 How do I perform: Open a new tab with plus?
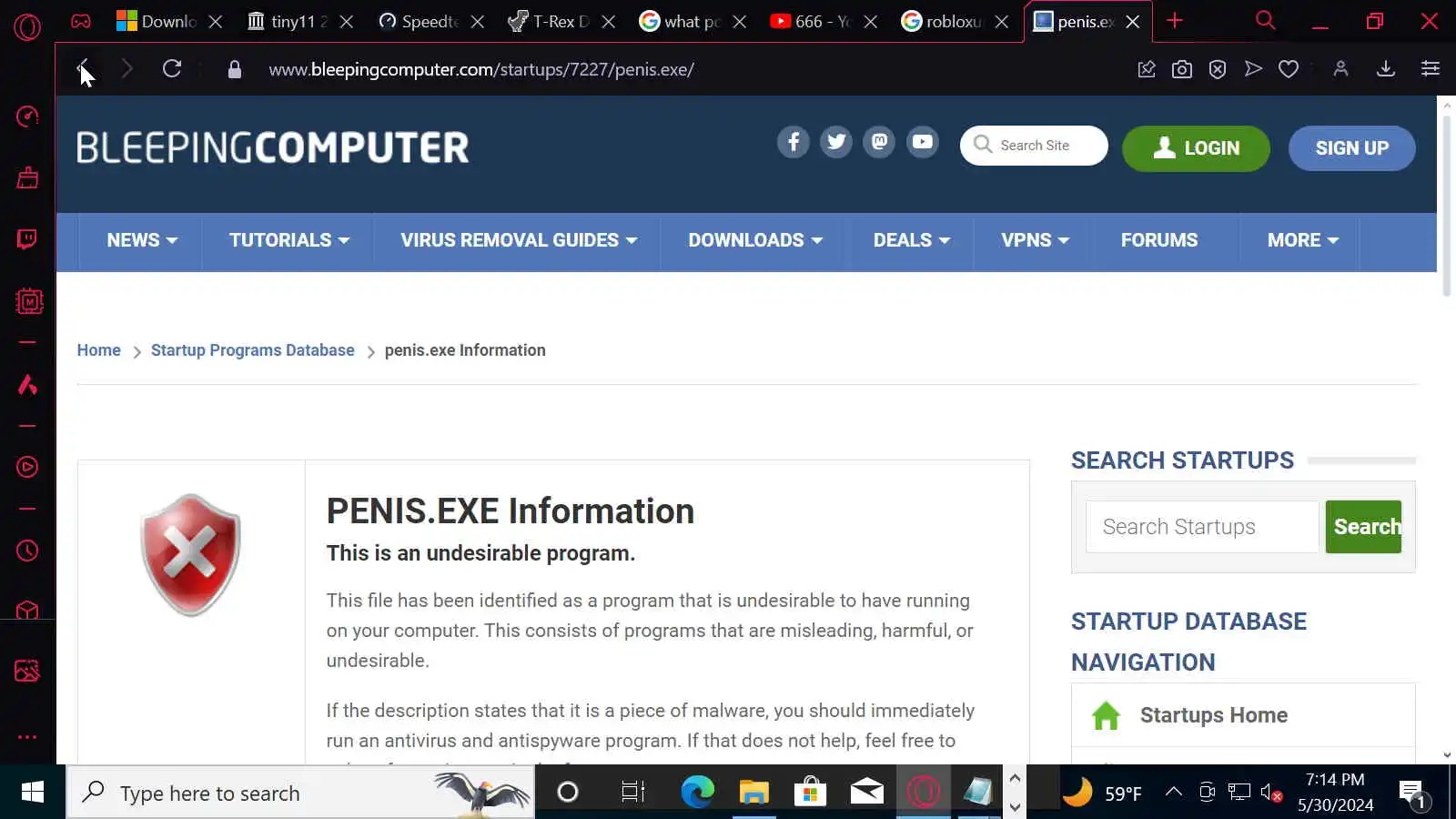click(x=1175, y=20)
